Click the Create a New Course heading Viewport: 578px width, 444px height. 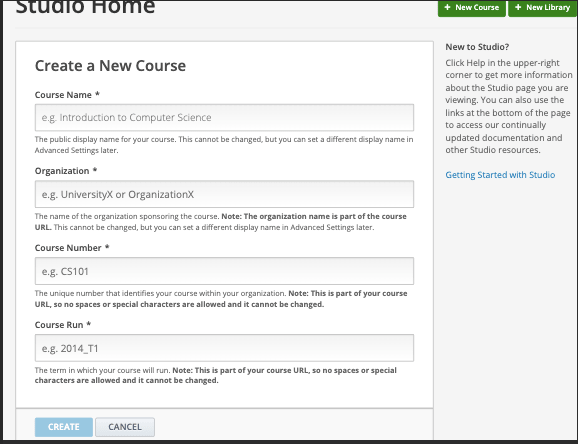(110, 66)
